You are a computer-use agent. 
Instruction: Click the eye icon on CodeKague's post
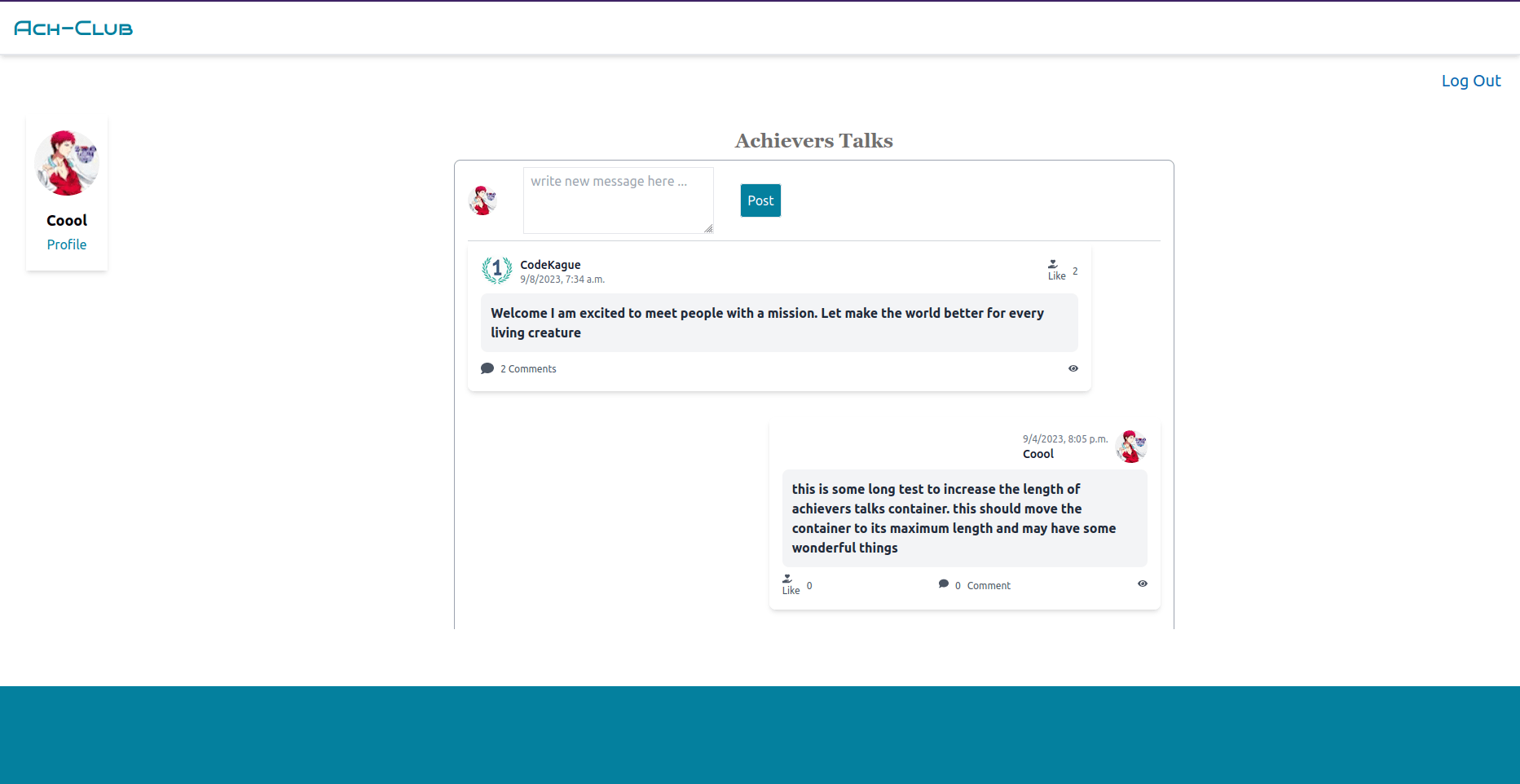(1073, 368)
